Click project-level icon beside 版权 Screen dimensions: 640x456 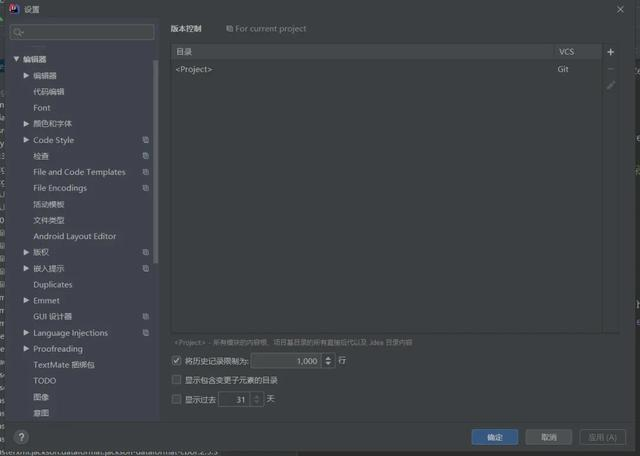(145, 252)
